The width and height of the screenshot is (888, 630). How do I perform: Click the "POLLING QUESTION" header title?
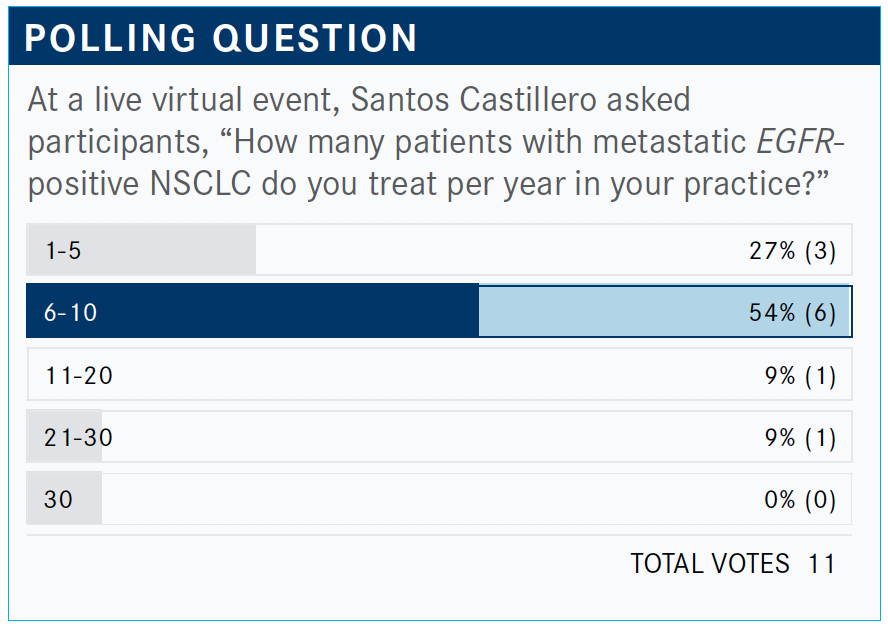point(221,38)
